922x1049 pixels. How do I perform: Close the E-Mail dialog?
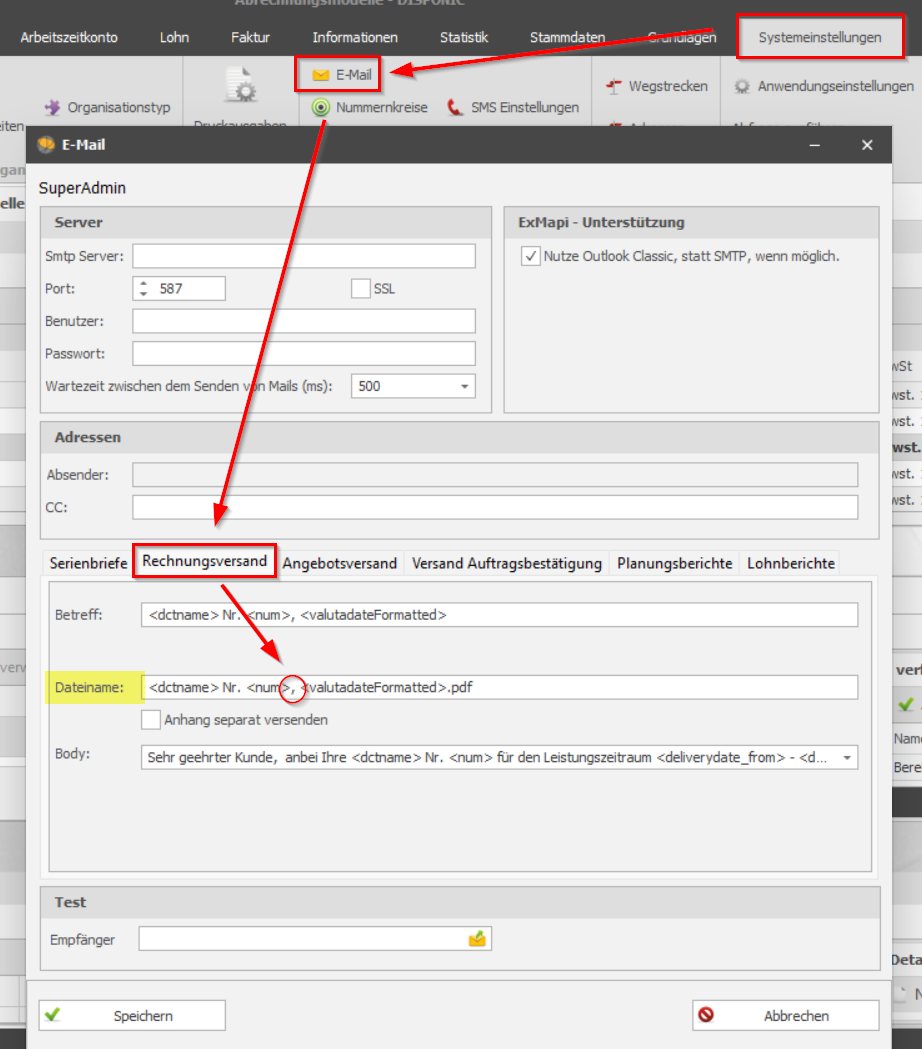(867, 145)
